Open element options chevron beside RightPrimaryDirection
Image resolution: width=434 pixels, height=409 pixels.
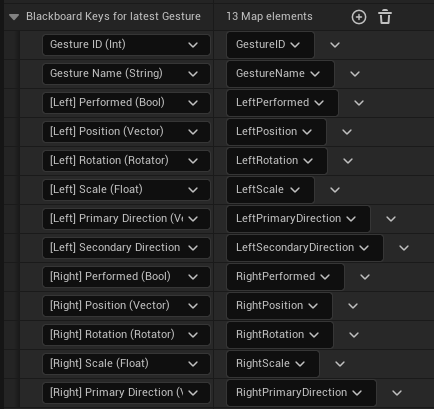click(x=397, y=393)
